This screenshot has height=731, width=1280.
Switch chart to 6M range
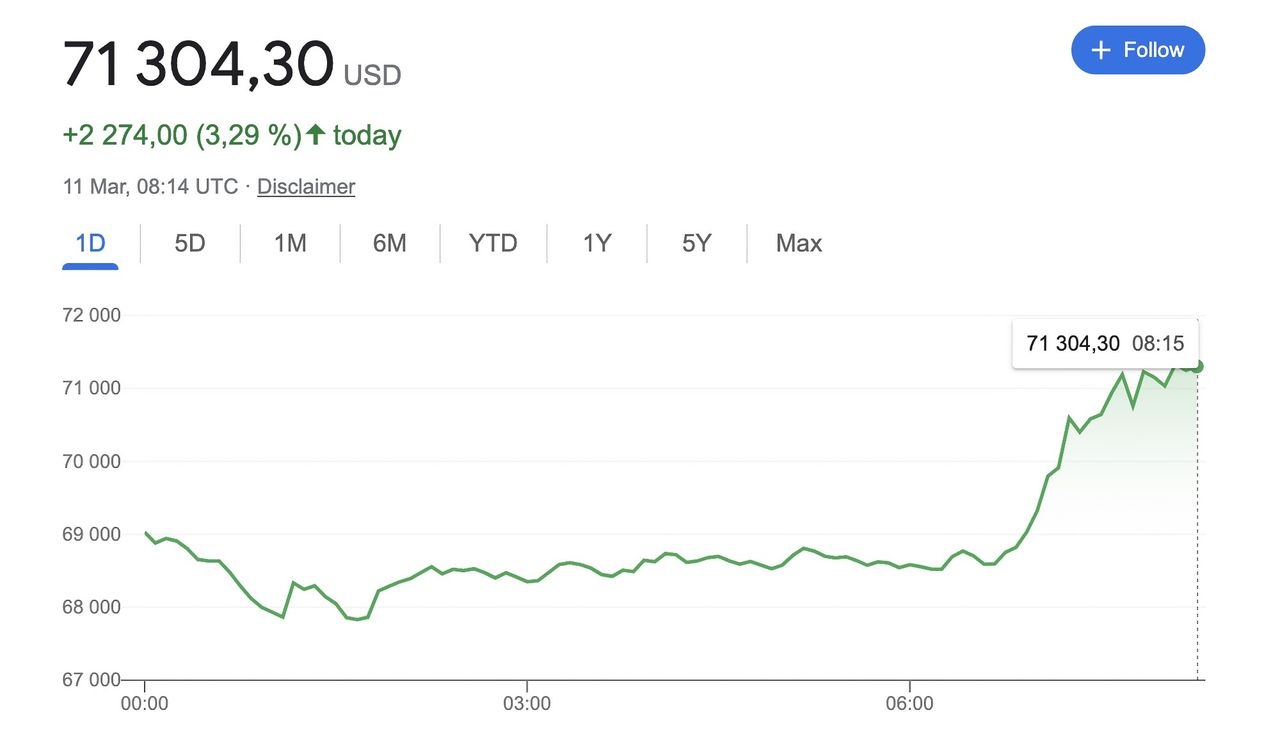(x=389, y=243)
